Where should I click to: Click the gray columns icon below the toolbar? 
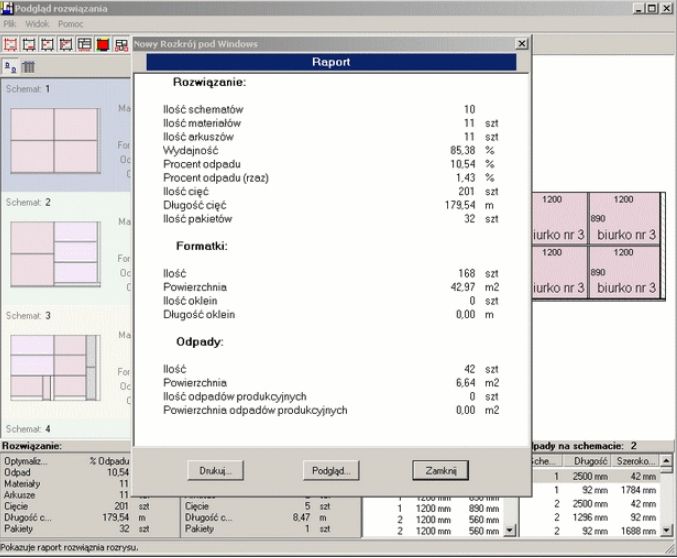click(29, 66)
